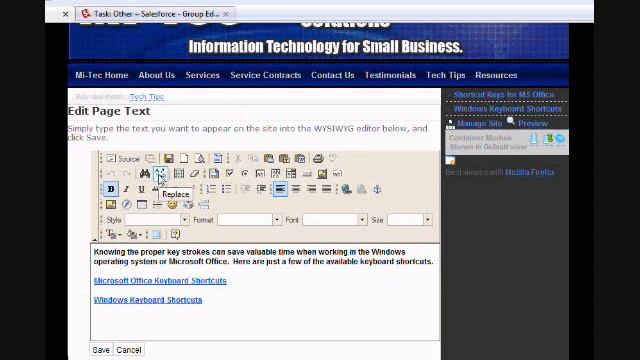The image size is (640, 360).
Task: Open the About Us menu item
Action: 157,75
